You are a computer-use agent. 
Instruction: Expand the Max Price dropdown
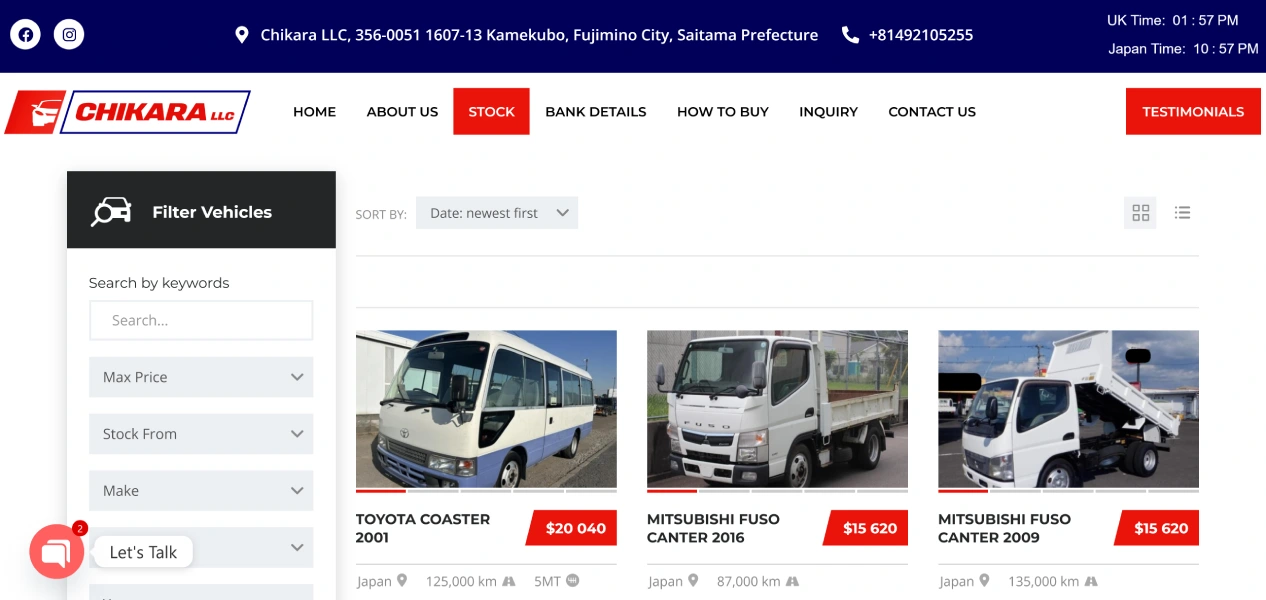click(x=201, y=377)
